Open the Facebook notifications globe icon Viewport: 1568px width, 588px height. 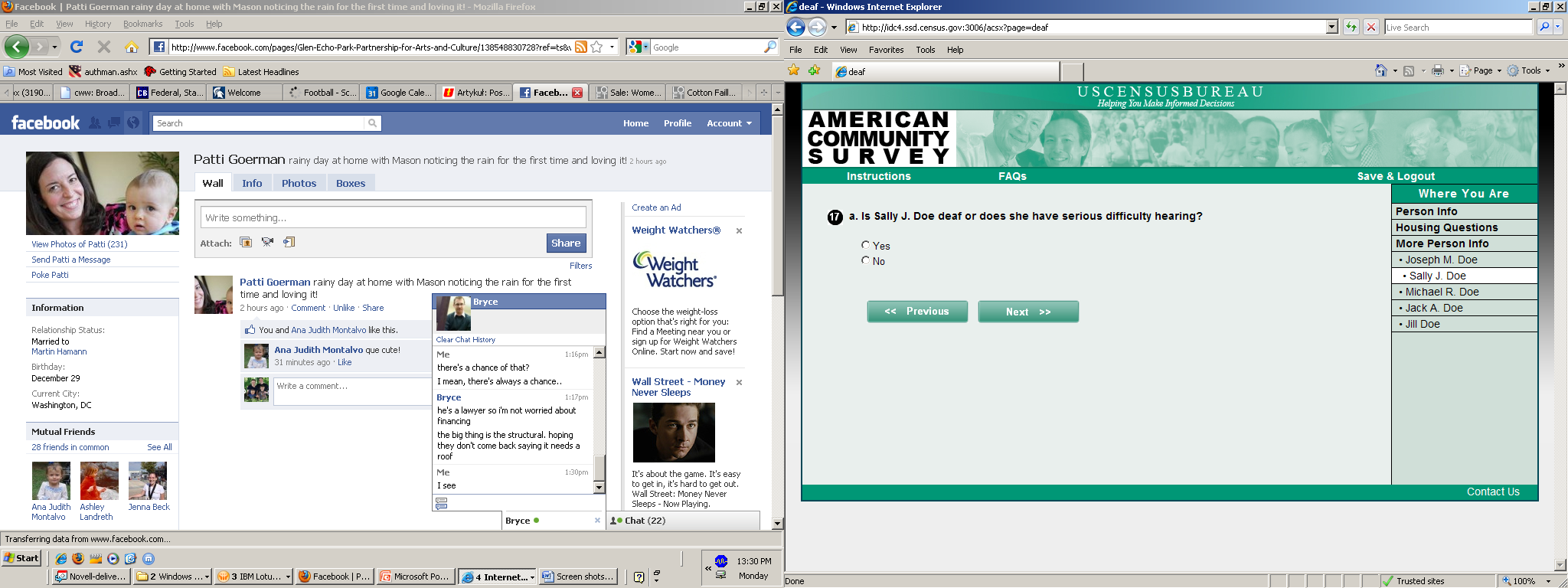tap(133, 122)
